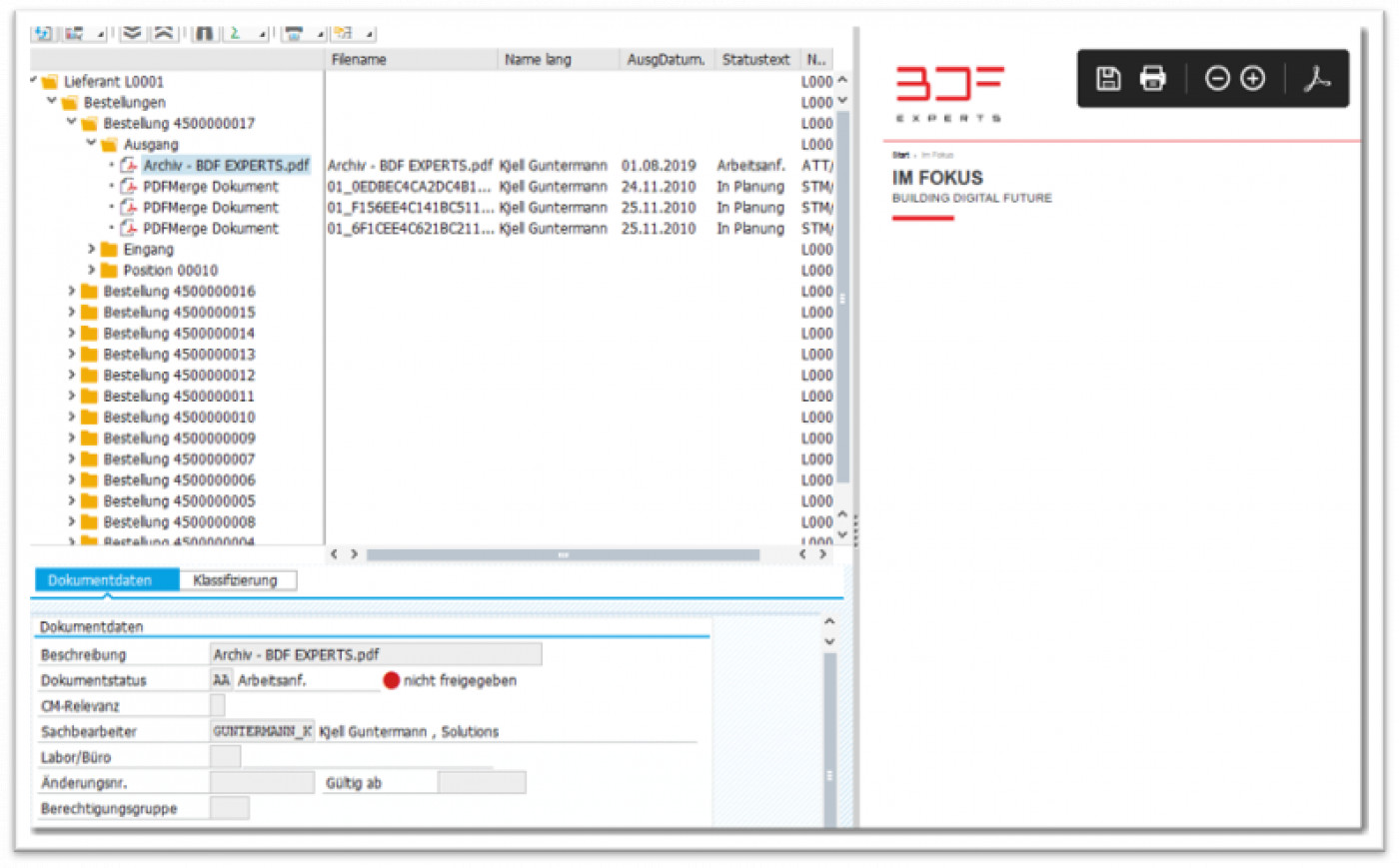Open the document in Adobe Acrobat
1399x868 pixels.
pyautogui.click(x=1317, y=78)
